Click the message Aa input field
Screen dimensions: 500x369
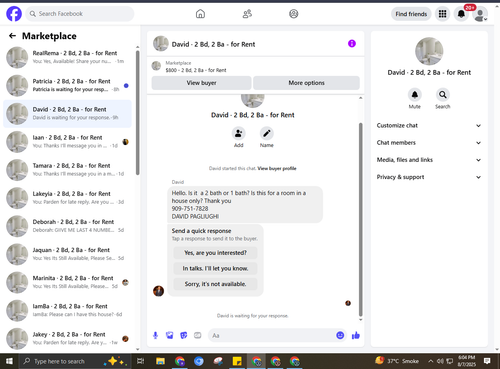[272, 335]
